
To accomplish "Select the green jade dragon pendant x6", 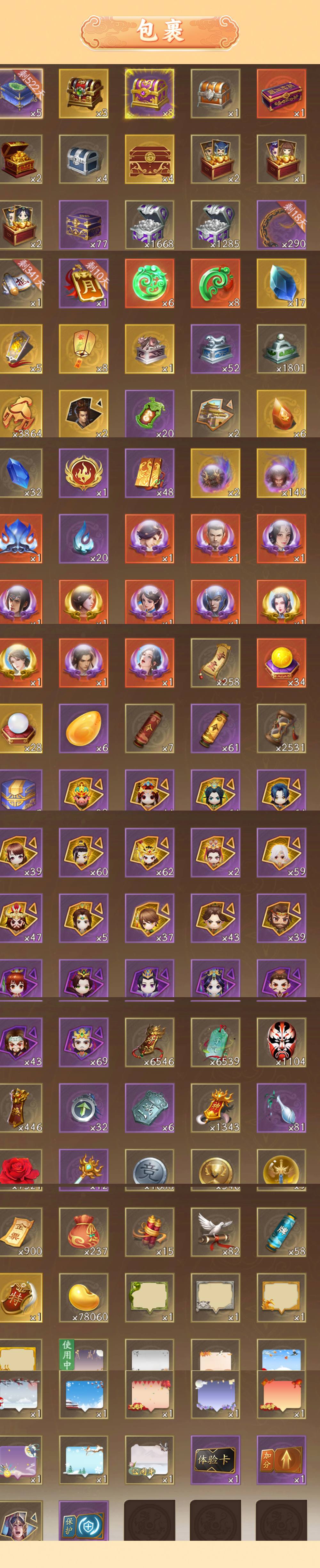I will (150, 283).
